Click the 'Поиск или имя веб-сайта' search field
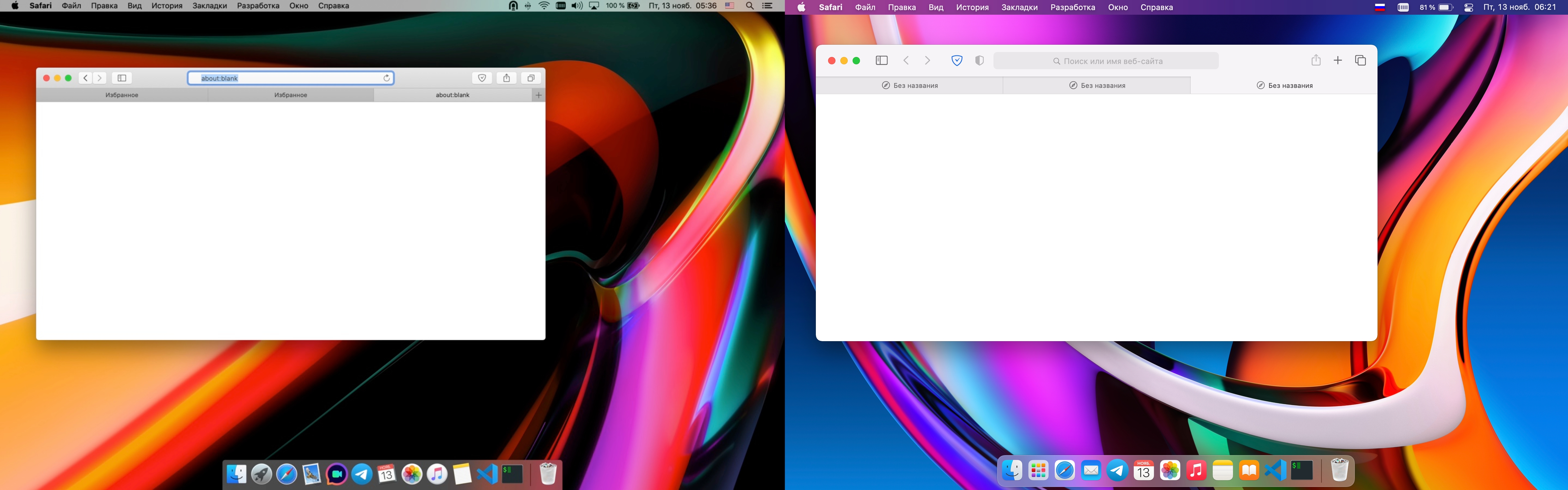 tap(1106, 61)
